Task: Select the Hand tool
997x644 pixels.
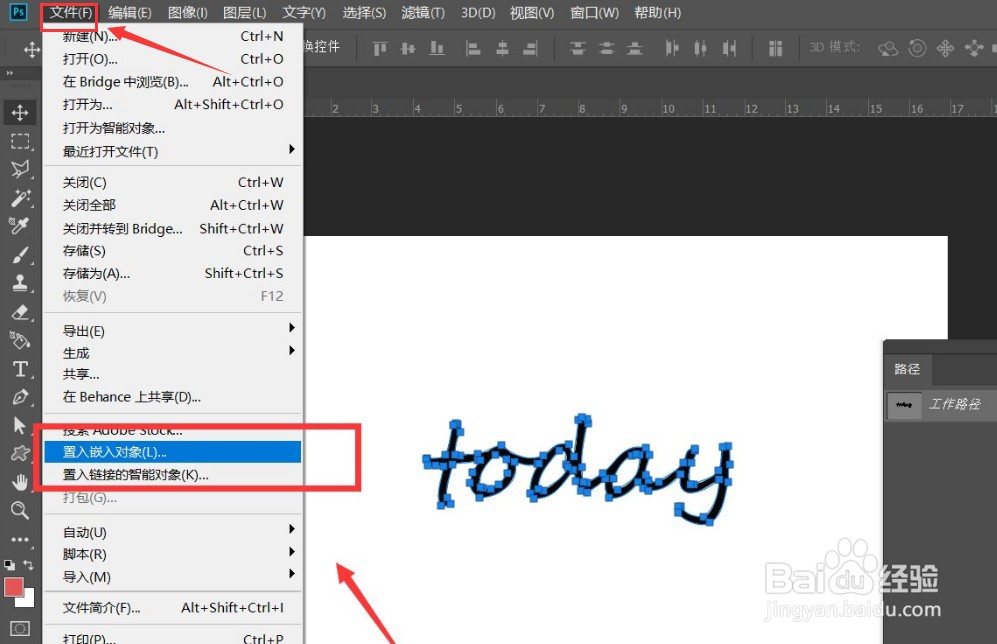Action: click(20, 482)
